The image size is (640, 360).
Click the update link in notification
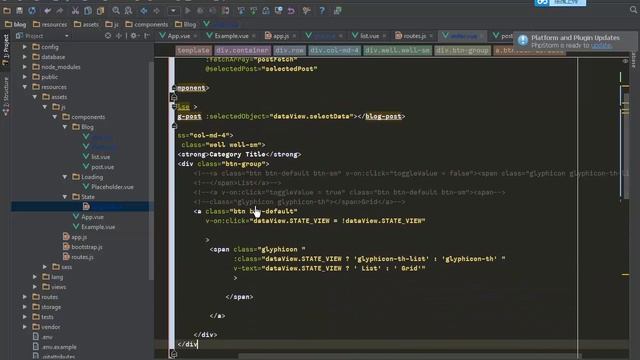[x=601, y=45]
